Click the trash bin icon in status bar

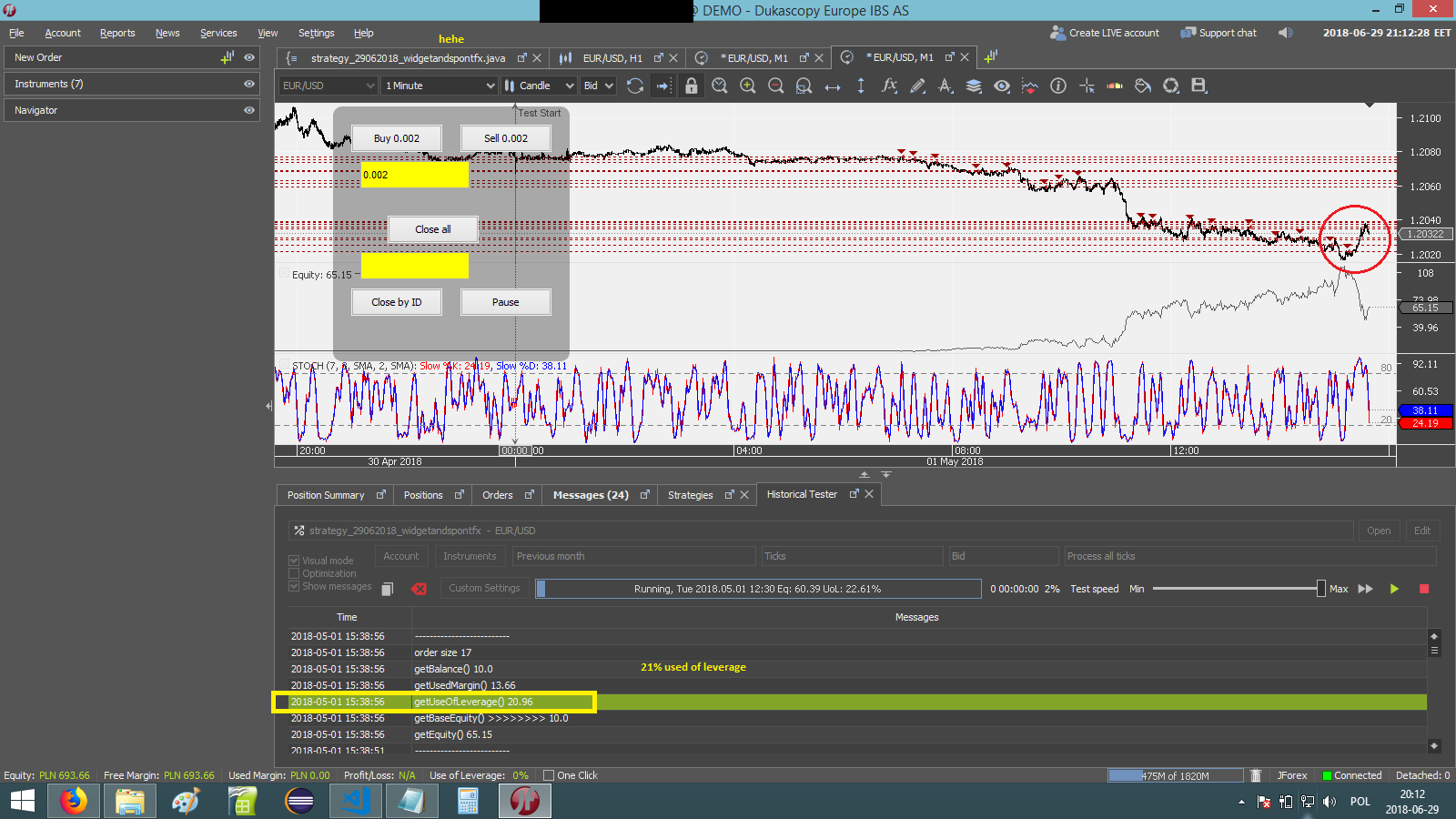1256,775
